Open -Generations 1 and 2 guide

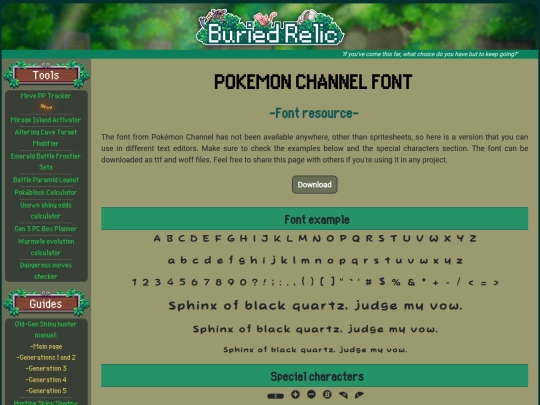(x=46, y=358)
